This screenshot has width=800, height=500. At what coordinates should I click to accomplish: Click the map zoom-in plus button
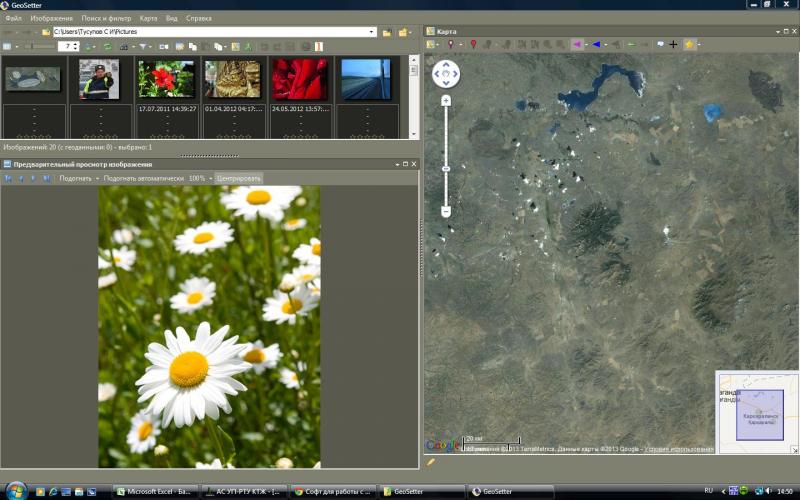[x=445, y=101]
